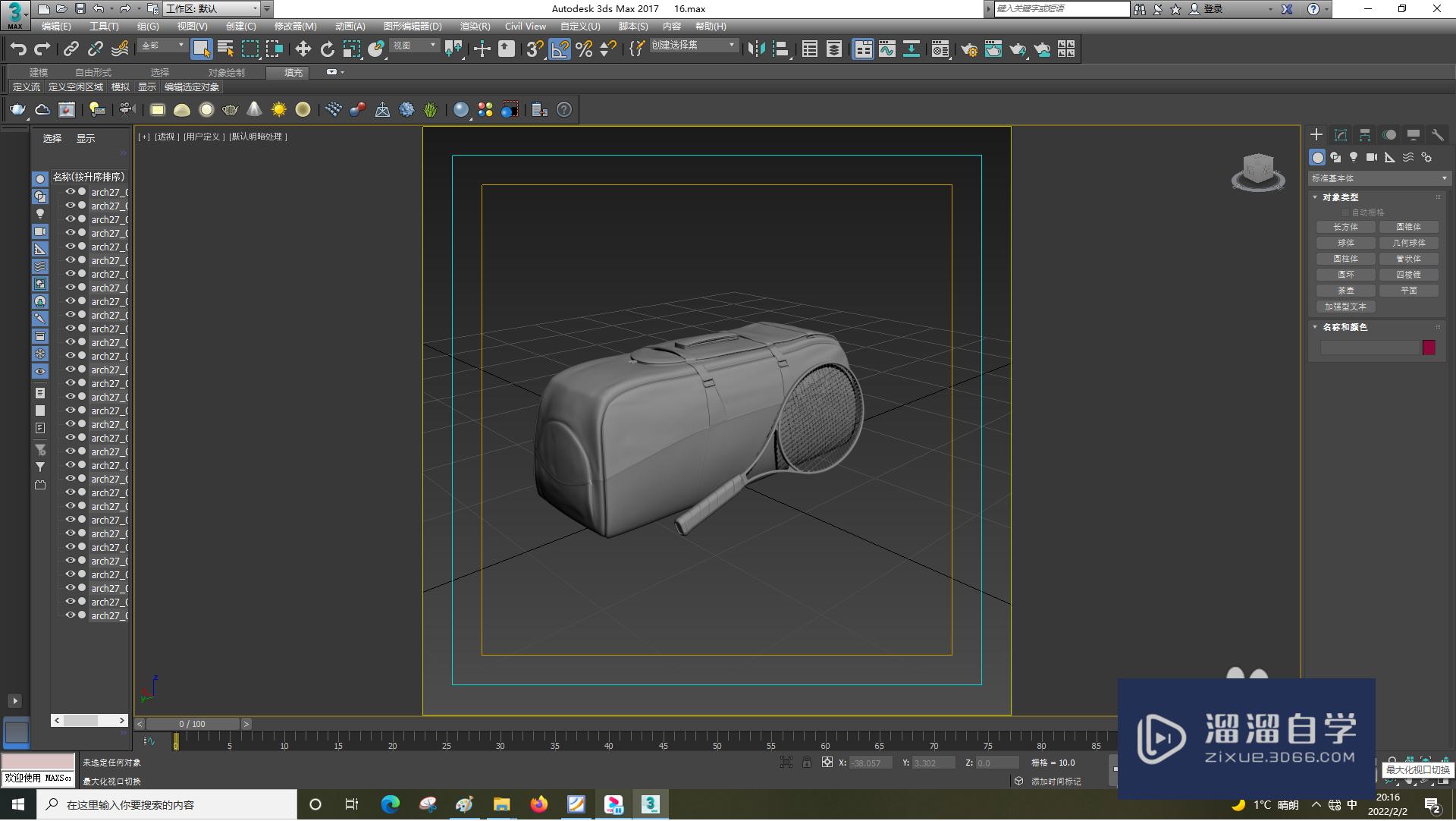Open the Render Setup teapot icon

[969, 49]
